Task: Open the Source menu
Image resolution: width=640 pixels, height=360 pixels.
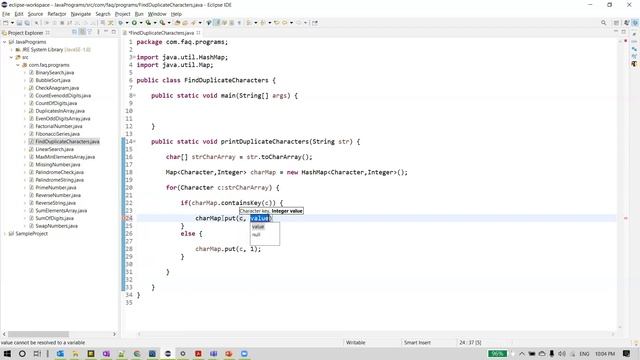Action: coord(35,14)
